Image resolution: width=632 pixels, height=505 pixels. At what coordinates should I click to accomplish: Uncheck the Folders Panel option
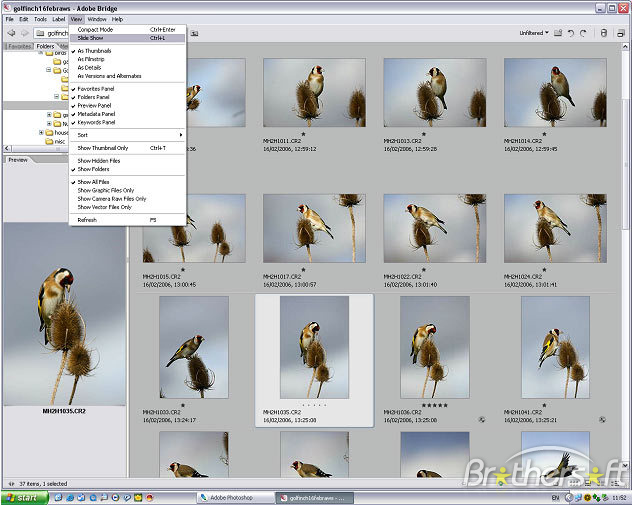point(127,97)
